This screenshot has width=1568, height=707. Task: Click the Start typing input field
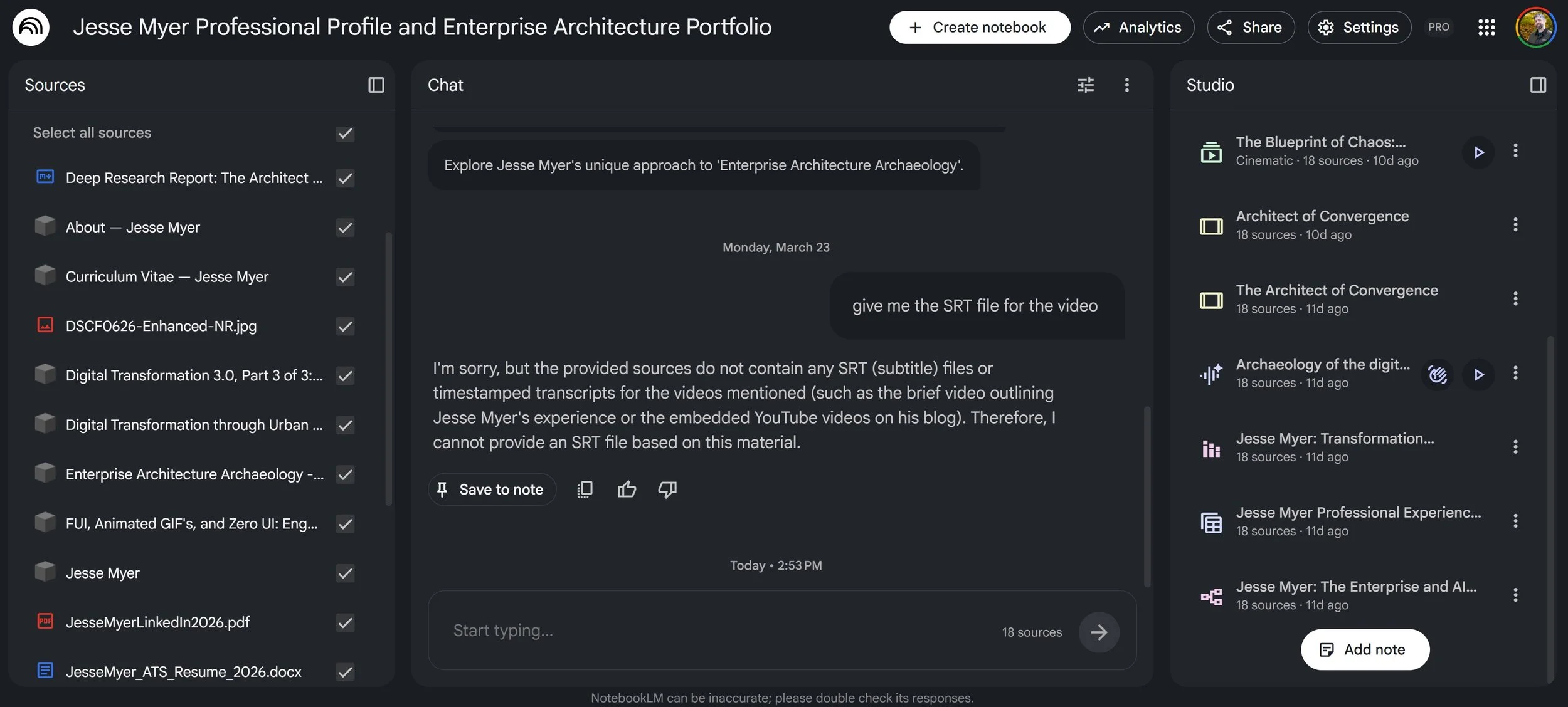coord(715,631)
